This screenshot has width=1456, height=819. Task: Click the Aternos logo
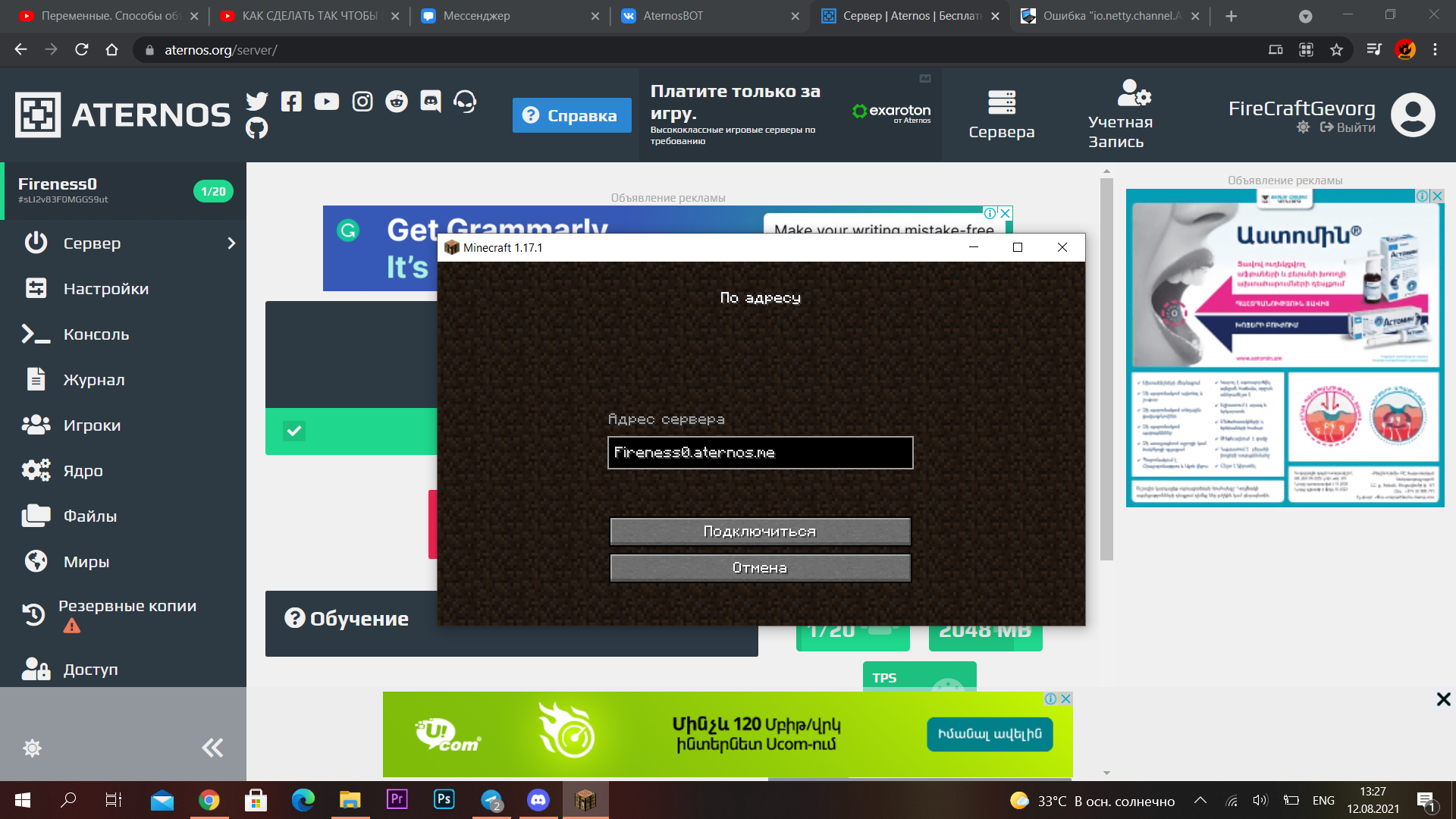(123, 115)
